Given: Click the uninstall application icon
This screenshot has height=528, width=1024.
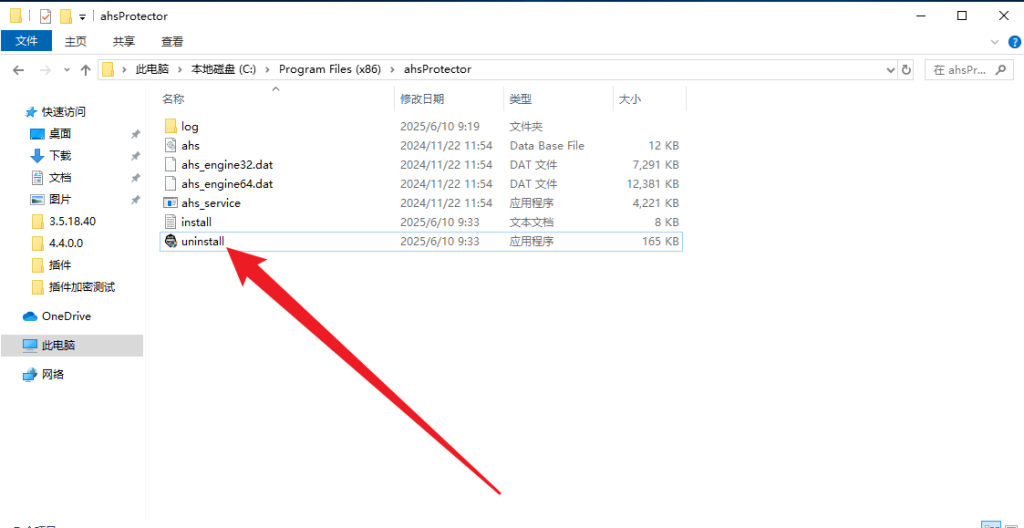Looking at the screenshot, I should click(170, 242).
